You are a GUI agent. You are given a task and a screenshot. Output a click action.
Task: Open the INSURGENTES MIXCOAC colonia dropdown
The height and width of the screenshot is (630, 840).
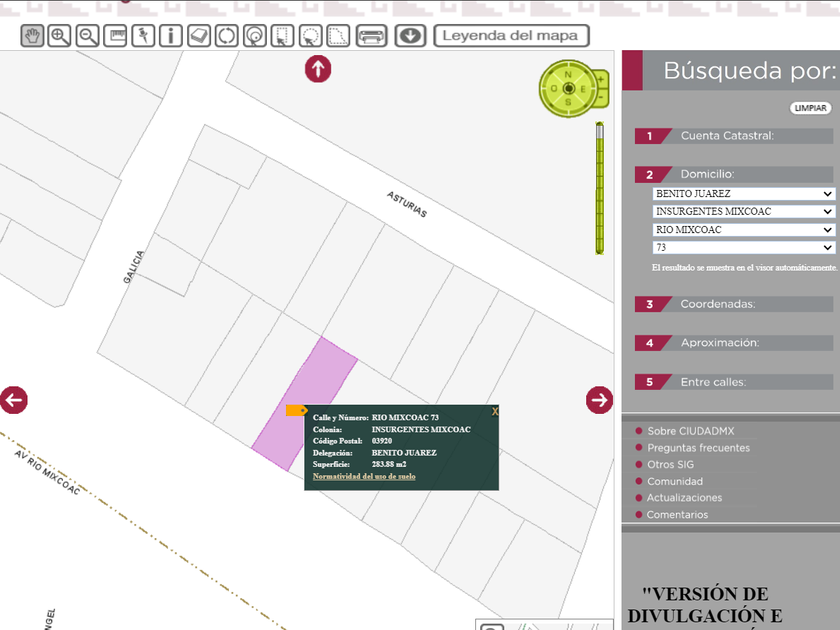click(744, 212)
